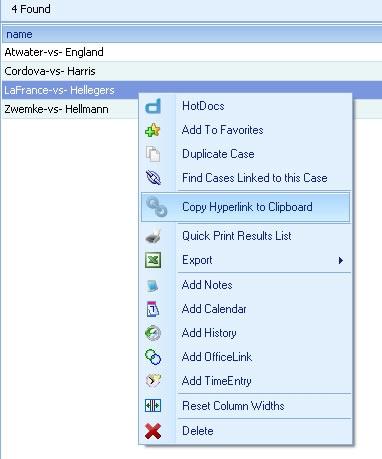Click the 4 Found results label
The height and width of the screenshot is (459, 382).
point(31,9)
